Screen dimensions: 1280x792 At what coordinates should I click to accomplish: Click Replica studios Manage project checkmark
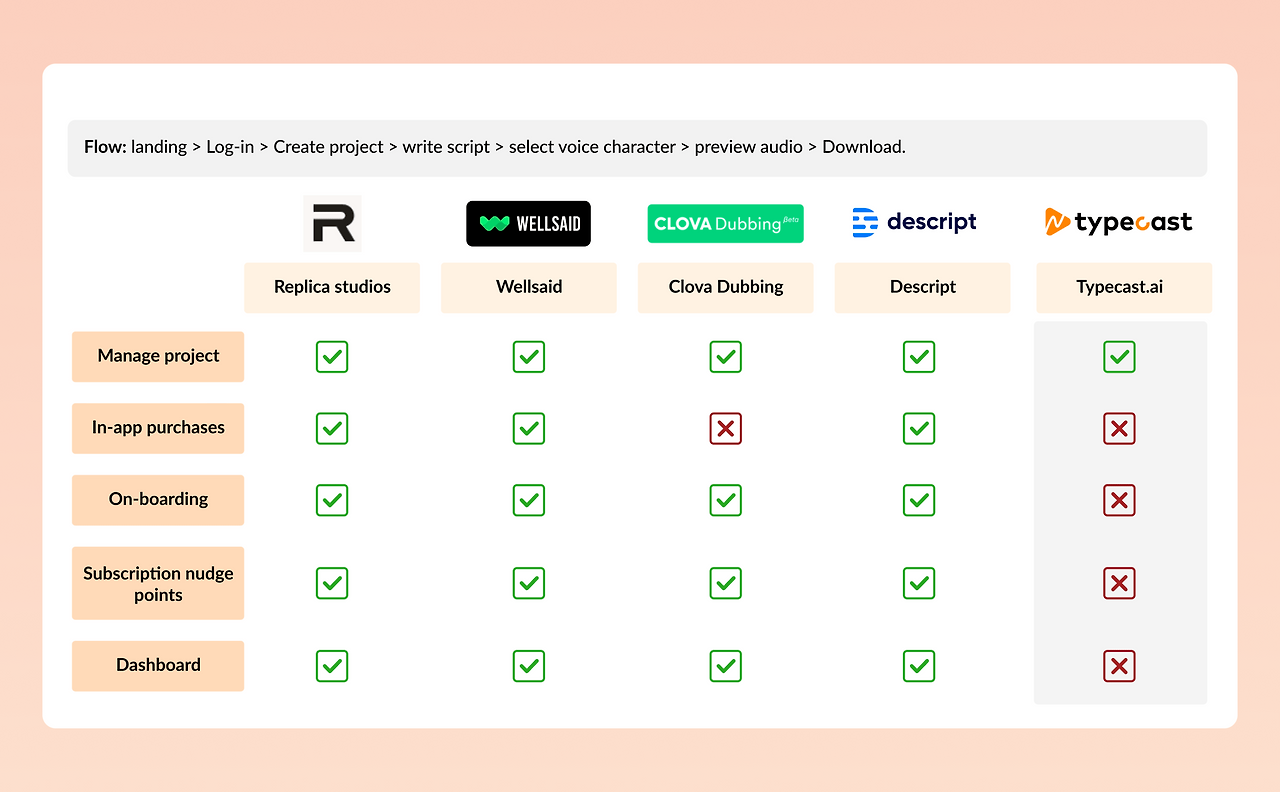(x=332, y=357)
